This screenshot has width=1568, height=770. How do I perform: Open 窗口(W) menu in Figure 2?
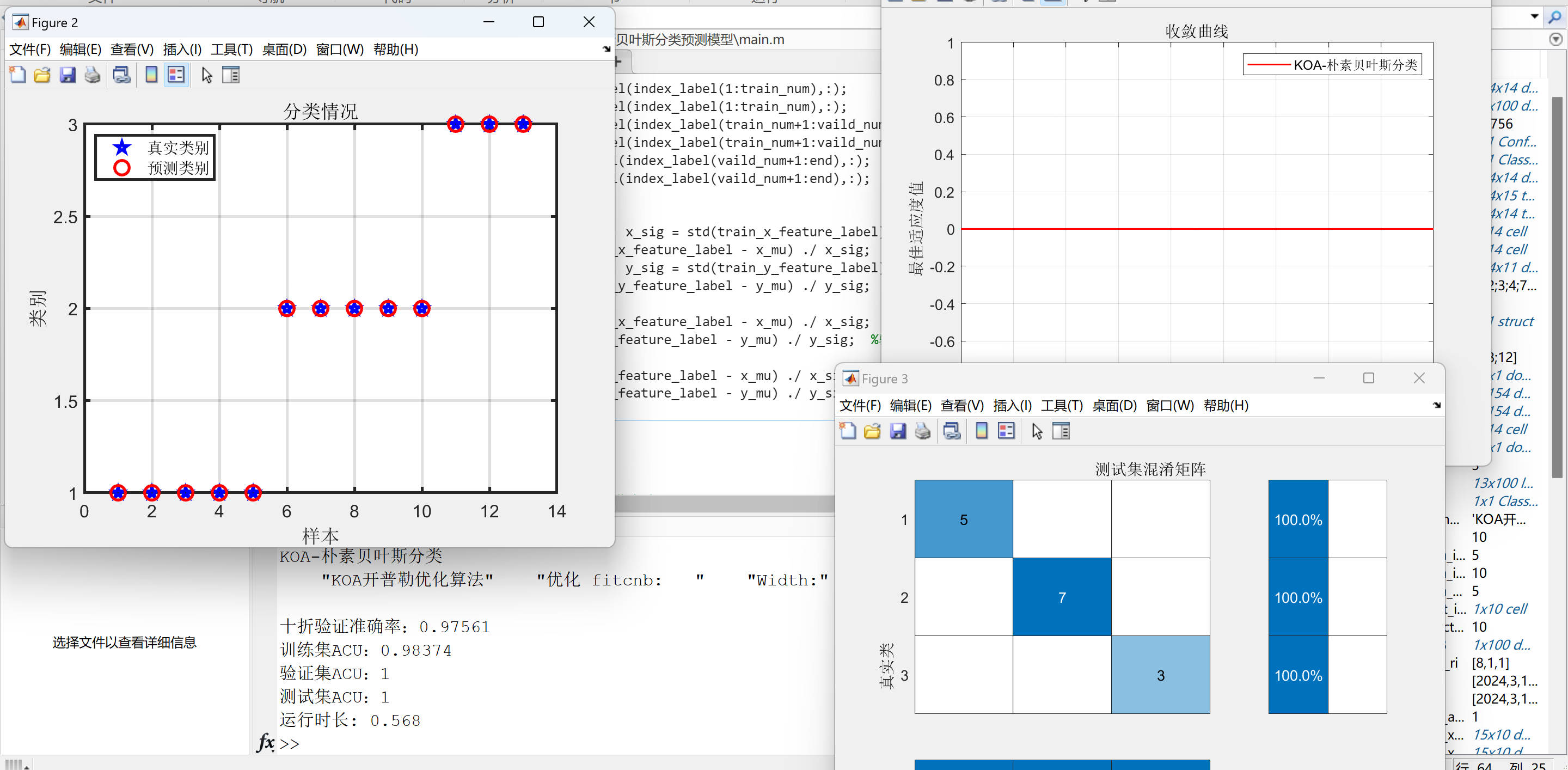(x=340, y=50)
